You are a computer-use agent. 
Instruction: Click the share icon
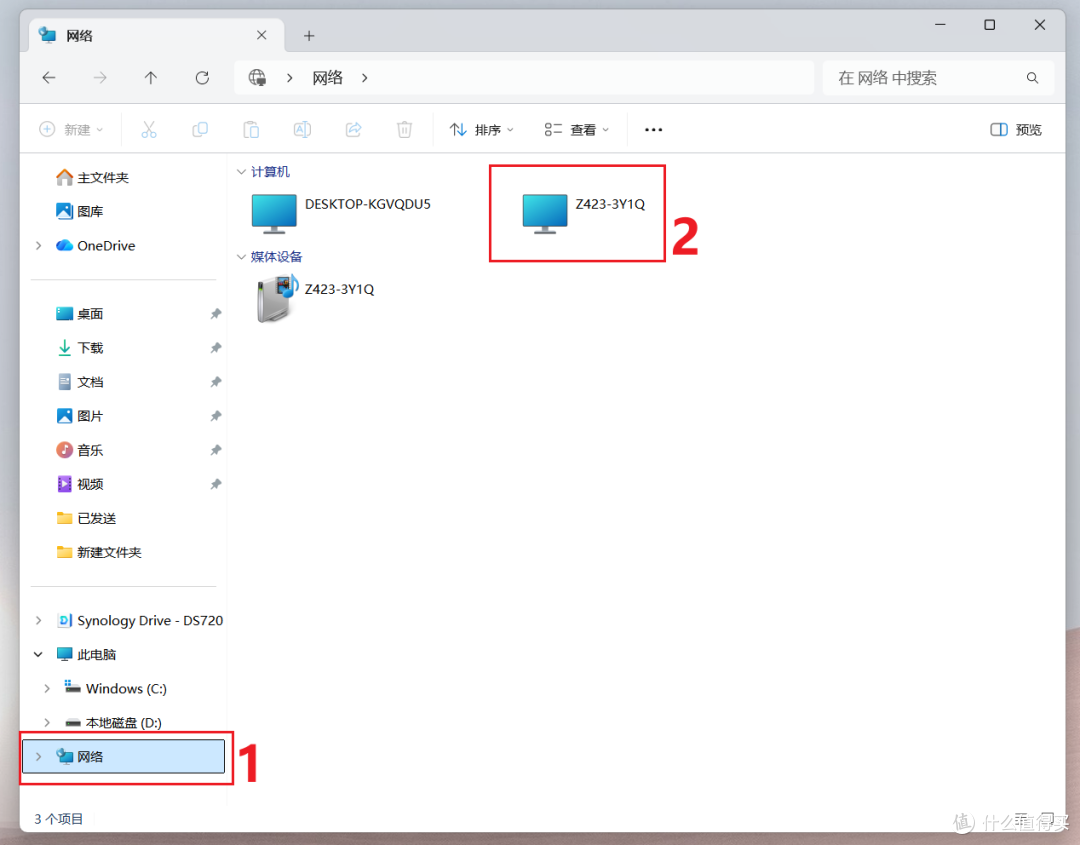tap(353, 129)
